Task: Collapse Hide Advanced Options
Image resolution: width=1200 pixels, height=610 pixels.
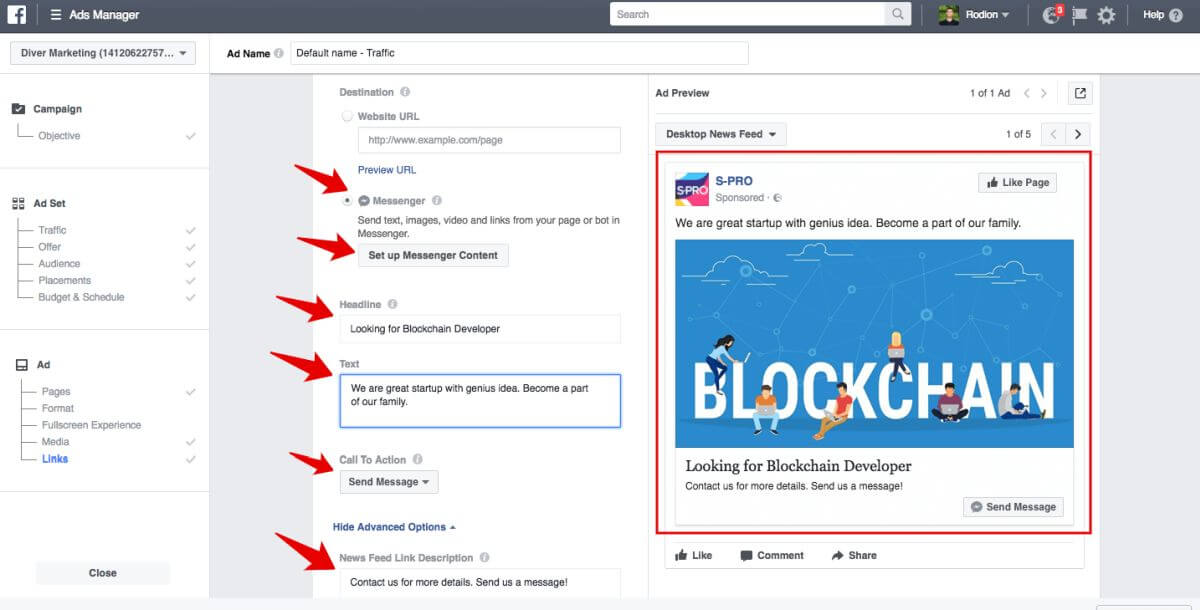Action: pos(394,527)
